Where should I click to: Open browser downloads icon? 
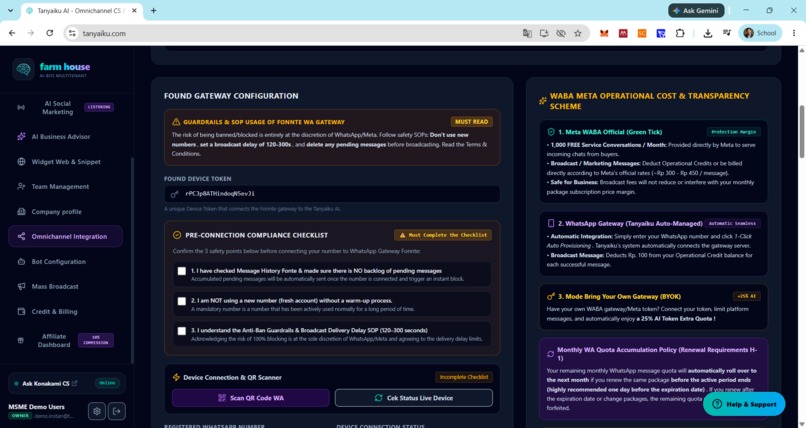click(708, 33)
